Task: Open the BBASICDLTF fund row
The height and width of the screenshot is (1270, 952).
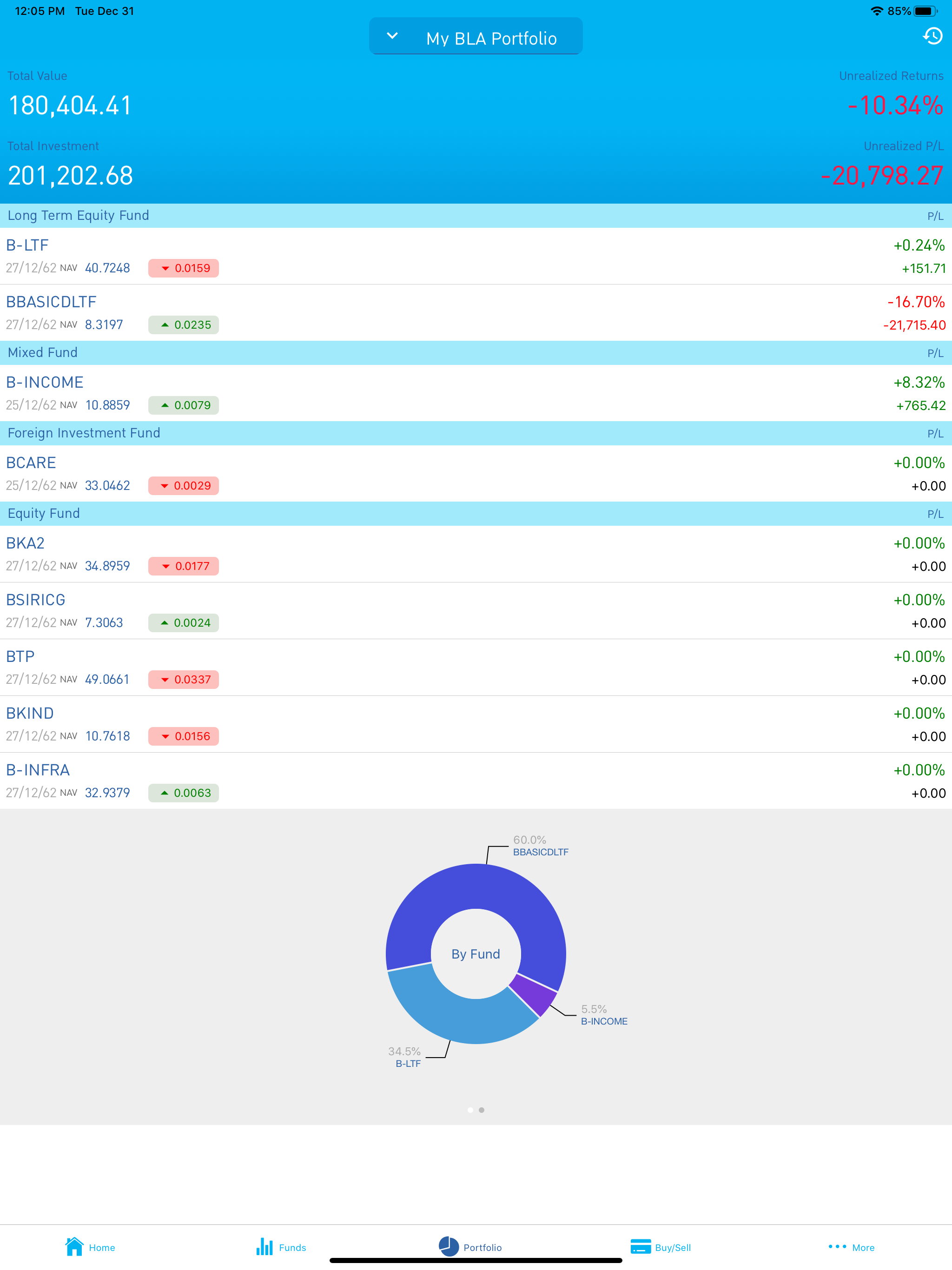Action: pos(476,313)
